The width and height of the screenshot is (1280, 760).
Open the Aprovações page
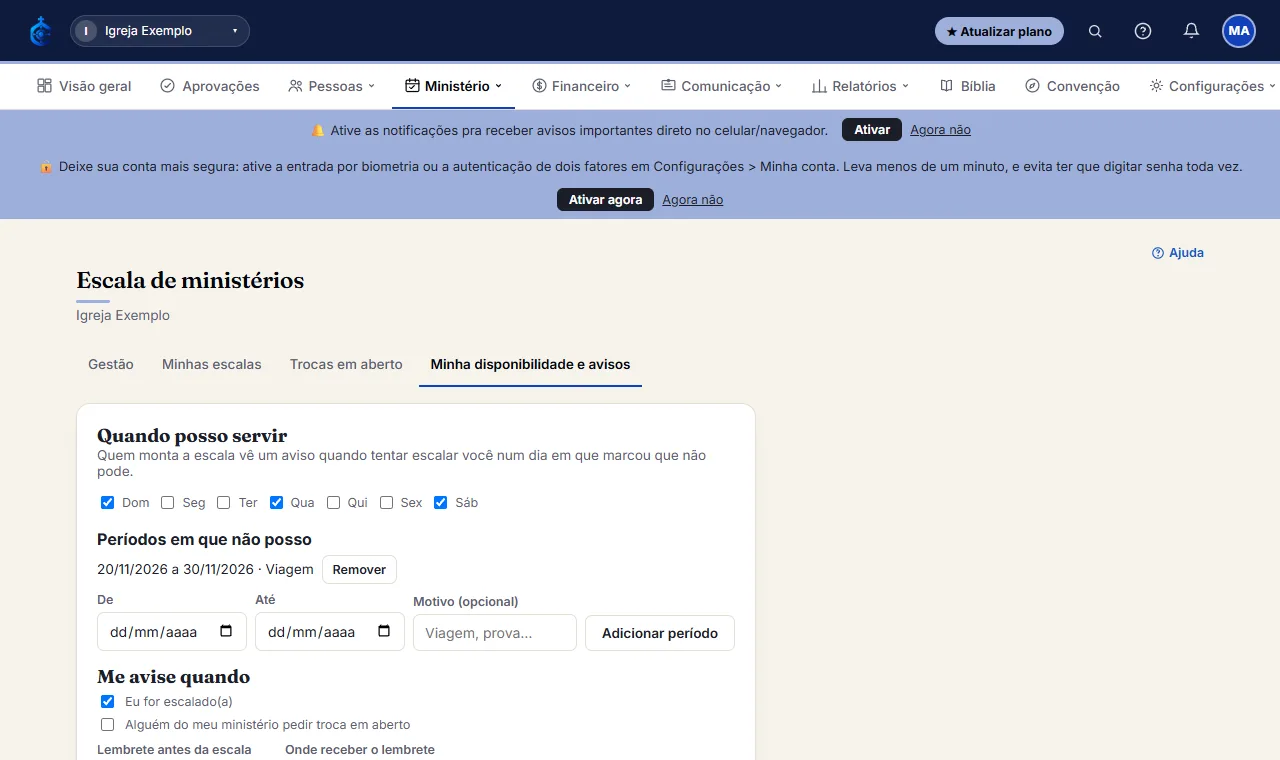point(210,86)
